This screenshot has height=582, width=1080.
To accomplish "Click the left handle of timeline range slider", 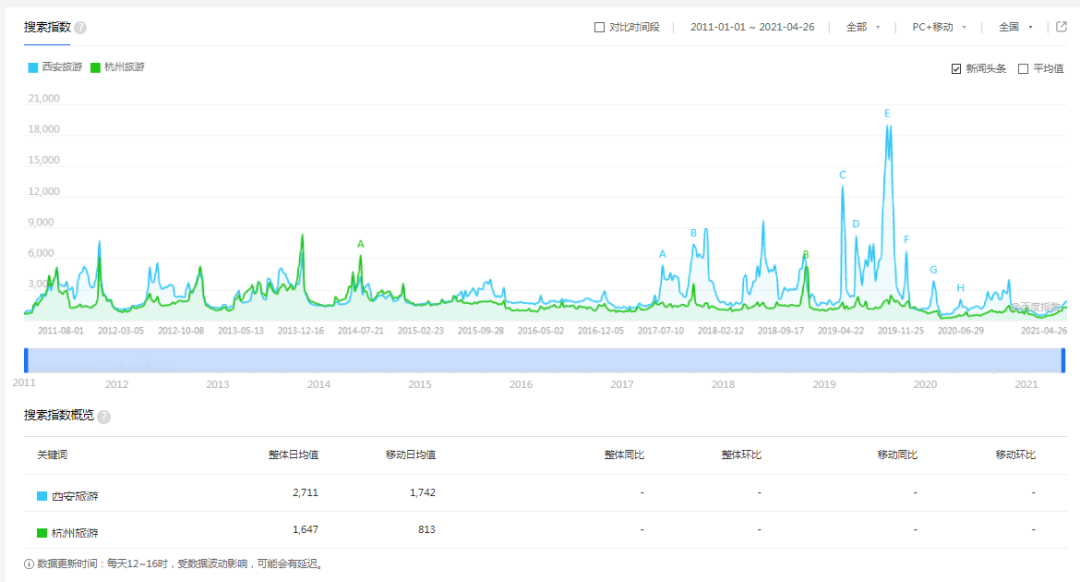I will coord(26,360).
